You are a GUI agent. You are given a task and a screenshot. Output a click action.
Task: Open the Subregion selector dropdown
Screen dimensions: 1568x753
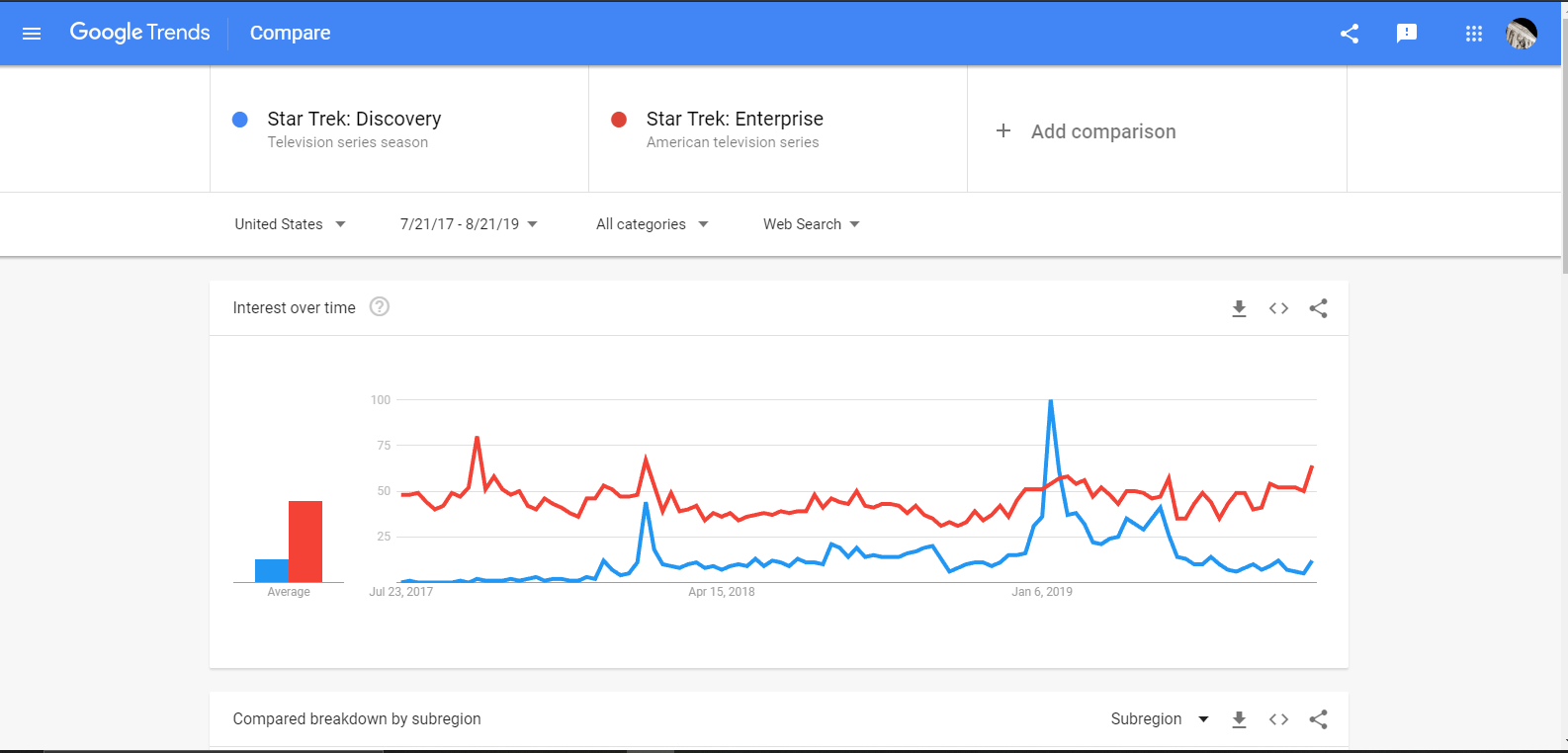pos(1160,719)
